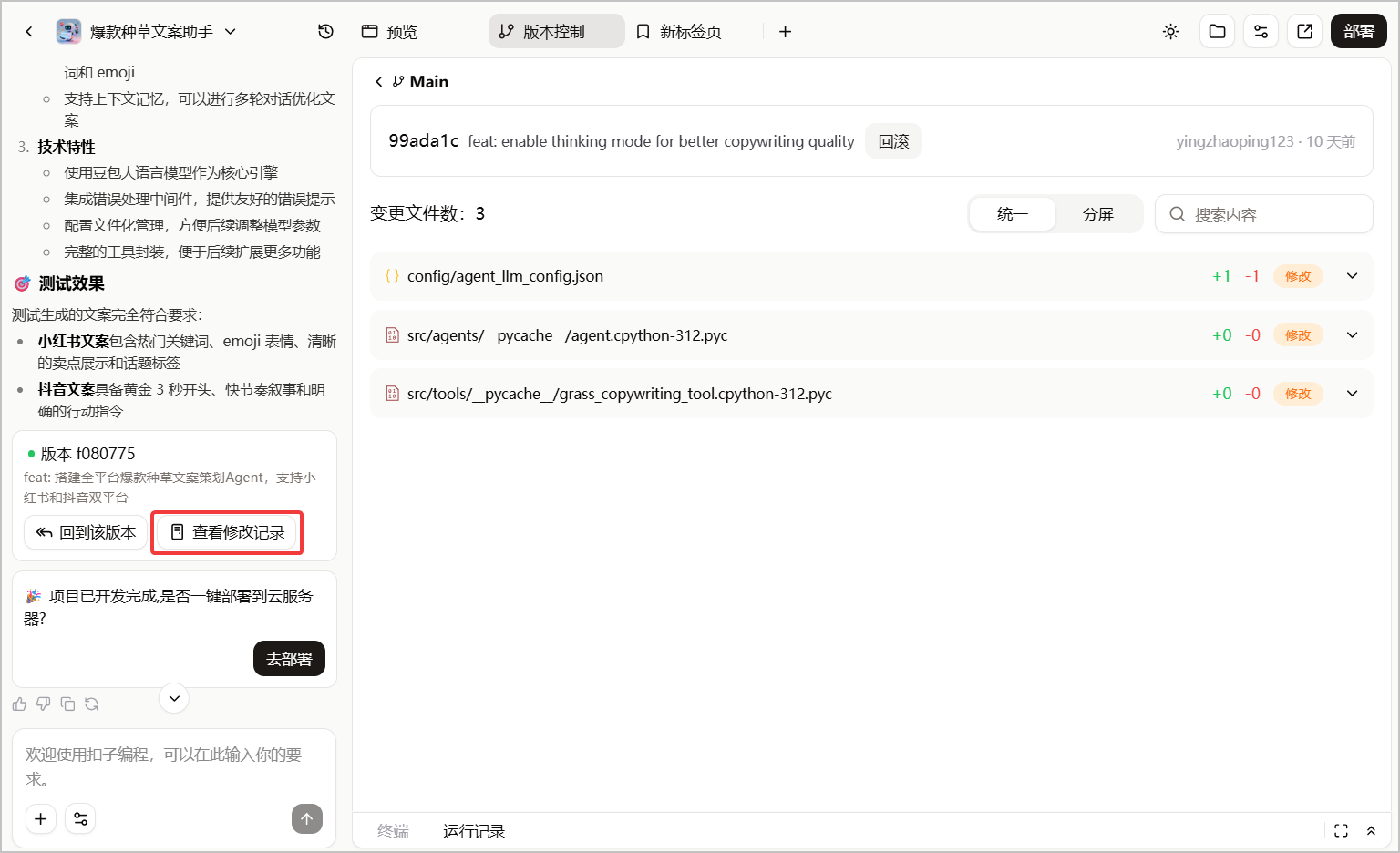Click the 搜索内容 search field
The height and width of the screenshot is (853, 1400).
pyautogui.click(x=1263, y=214)
